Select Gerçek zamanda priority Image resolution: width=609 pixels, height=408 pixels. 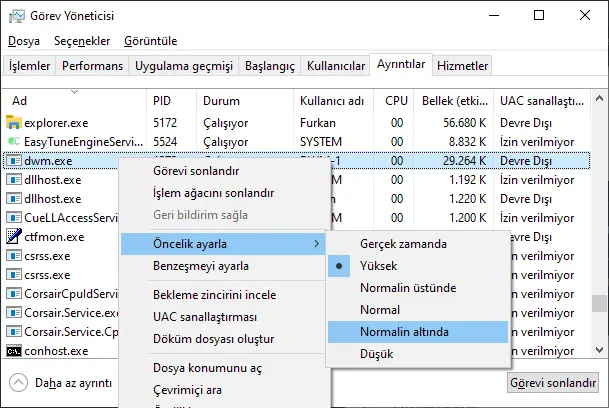point(418,244)
